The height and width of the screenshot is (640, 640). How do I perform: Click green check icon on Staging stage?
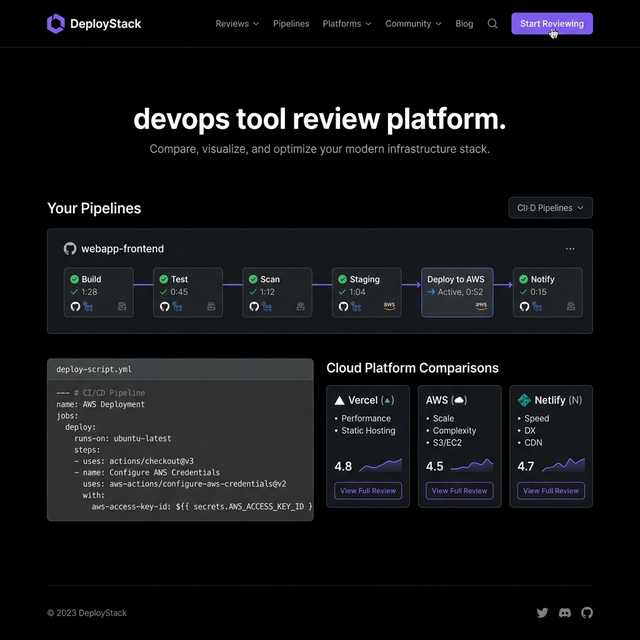(342, 279)
